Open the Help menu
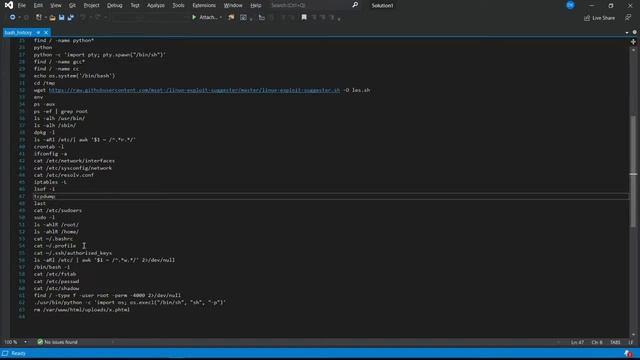 point(256,5)
